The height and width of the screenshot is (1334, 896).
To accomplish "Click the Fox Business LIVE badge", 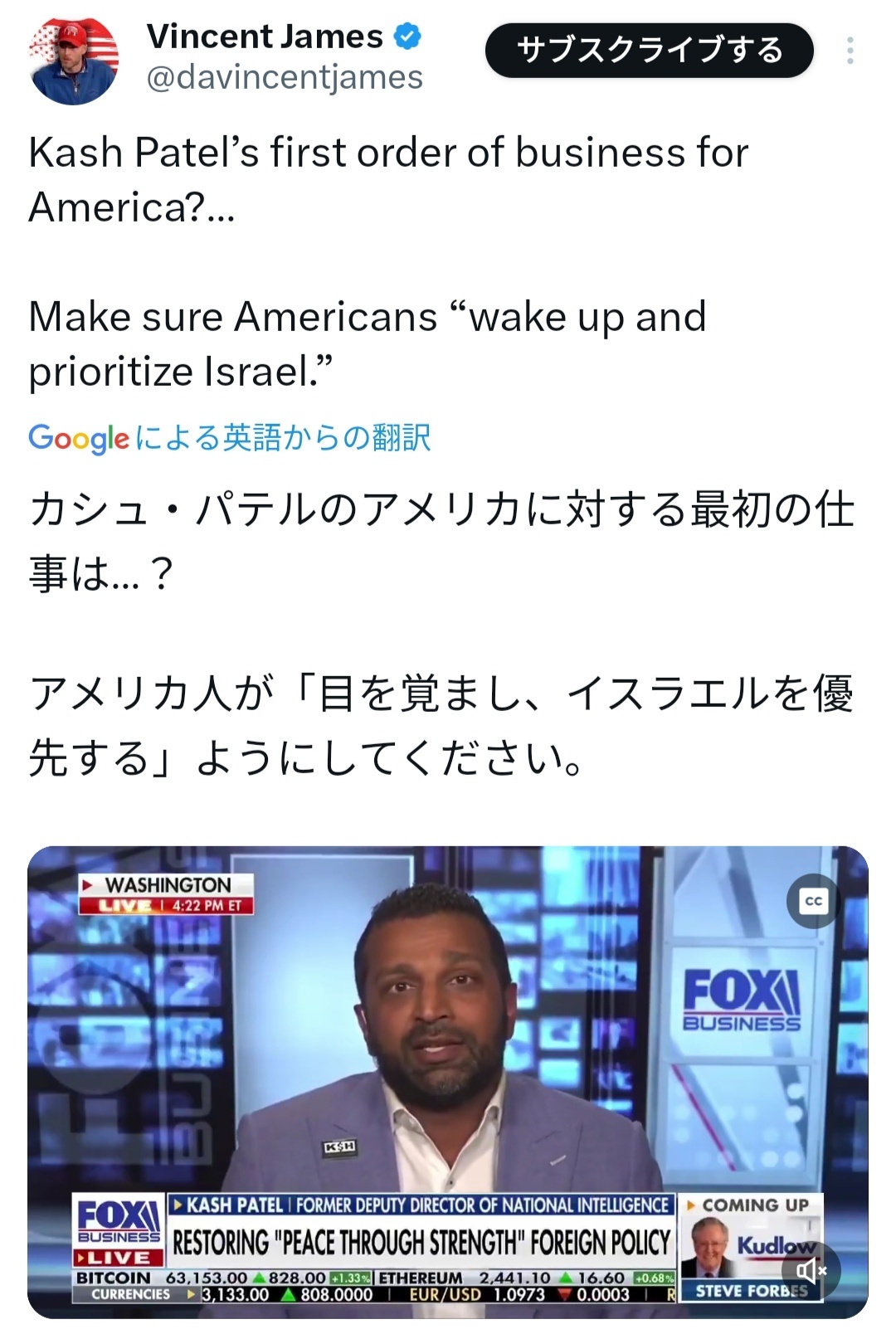I will coord(119,1231).
